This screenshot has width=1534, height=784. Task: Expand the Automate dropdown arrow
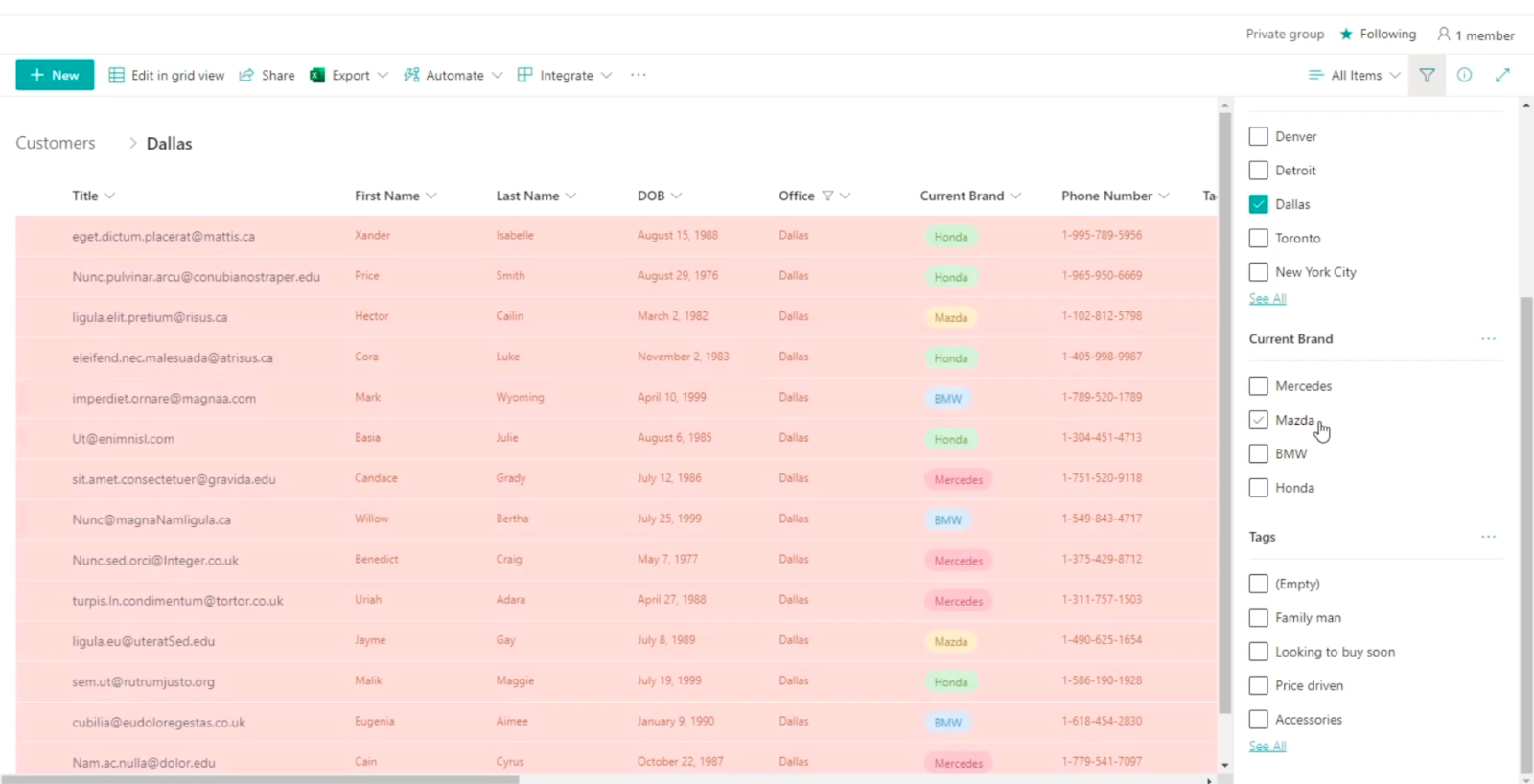point(497,75)
